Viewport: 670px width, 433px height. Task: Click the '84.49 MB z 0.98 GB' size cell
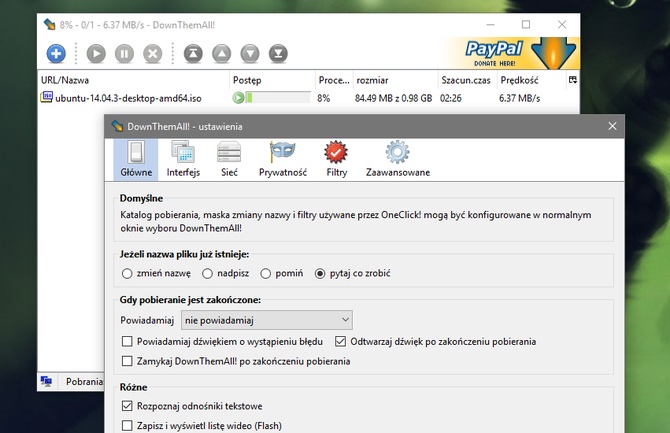pos(394,98)
